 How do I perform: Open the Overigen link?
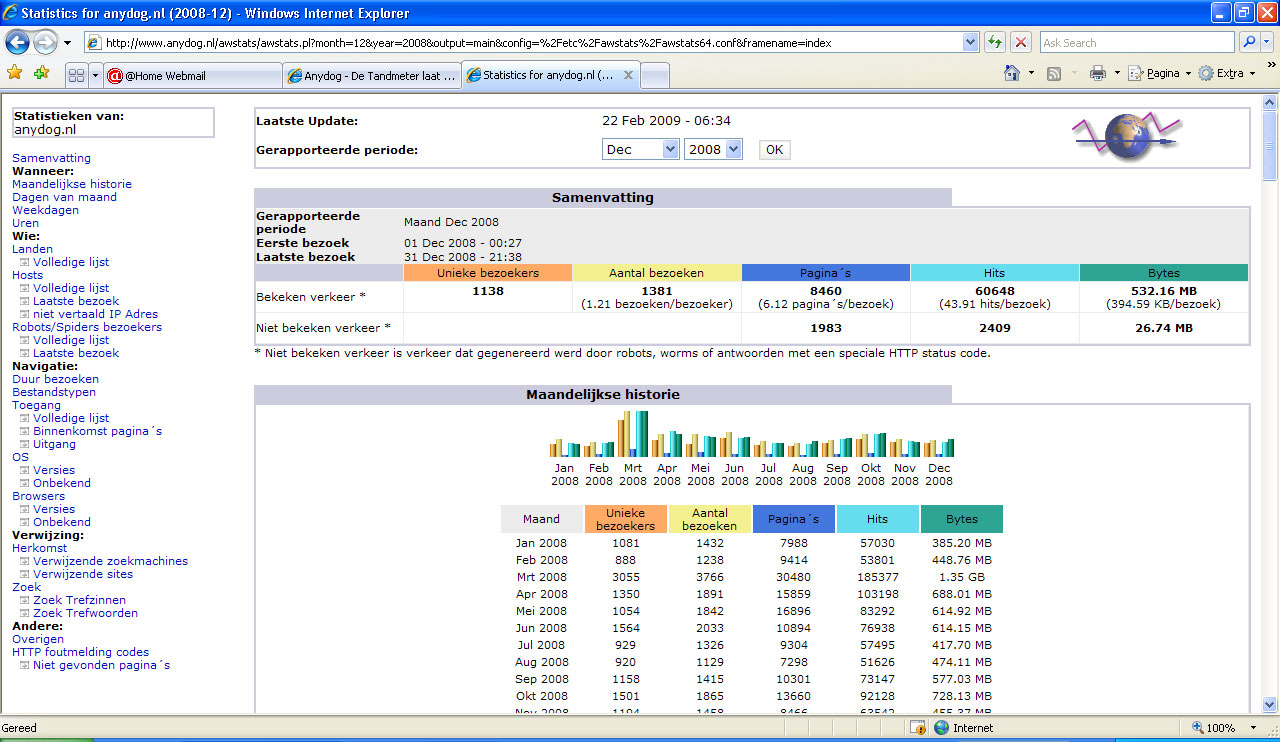38,639
